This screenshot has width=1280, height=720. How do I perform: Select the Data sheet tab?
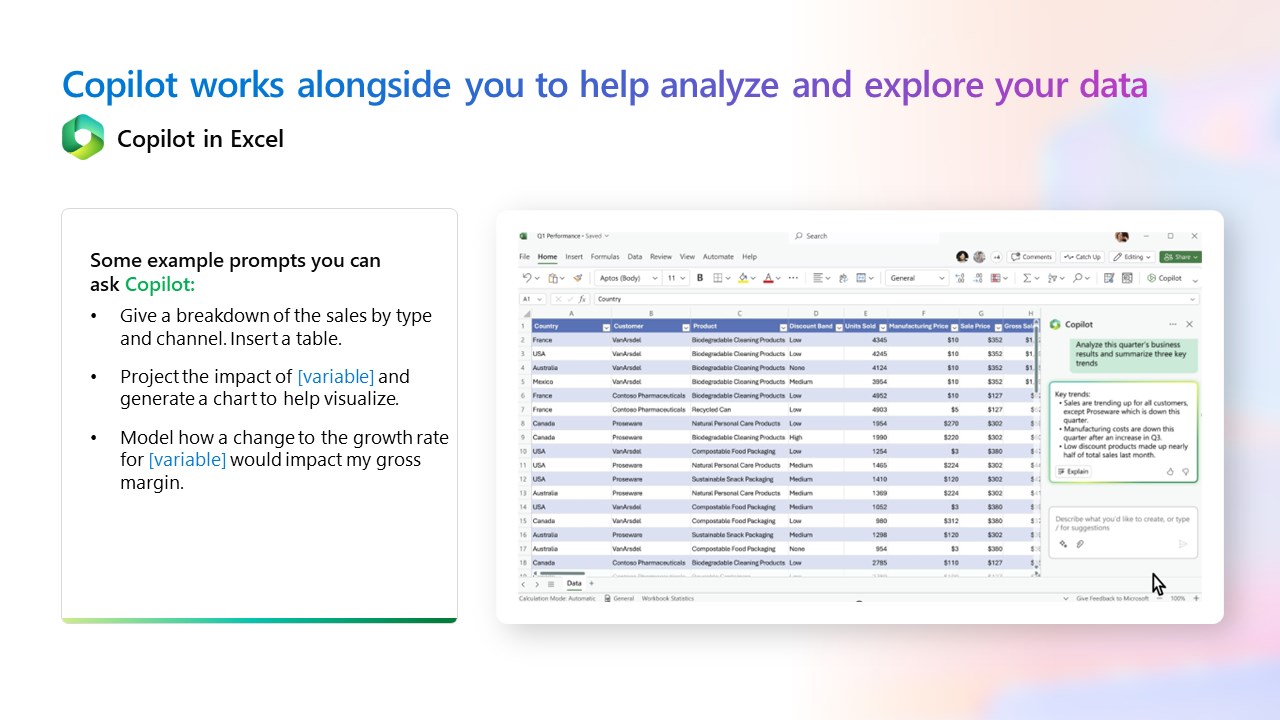click(x=574, y=583)
